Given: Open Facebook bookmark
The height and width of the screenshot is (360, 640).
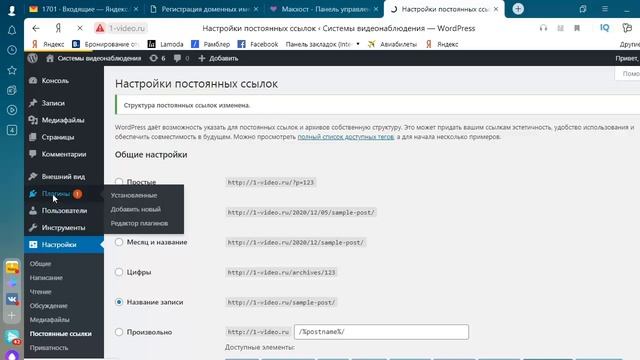Looking at the screenshot, I should point(258,44).
